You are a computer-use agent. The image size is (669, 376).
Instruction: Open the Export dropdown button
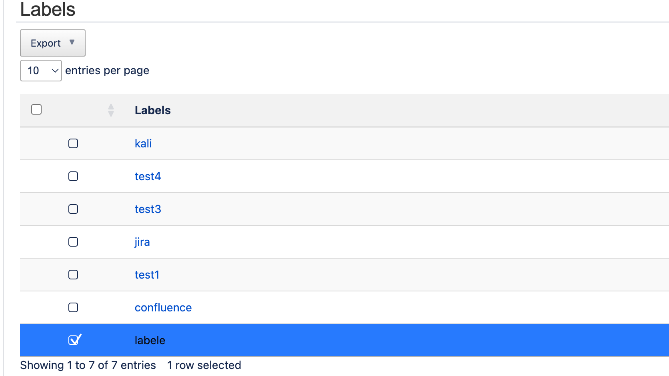click(52, 43)
